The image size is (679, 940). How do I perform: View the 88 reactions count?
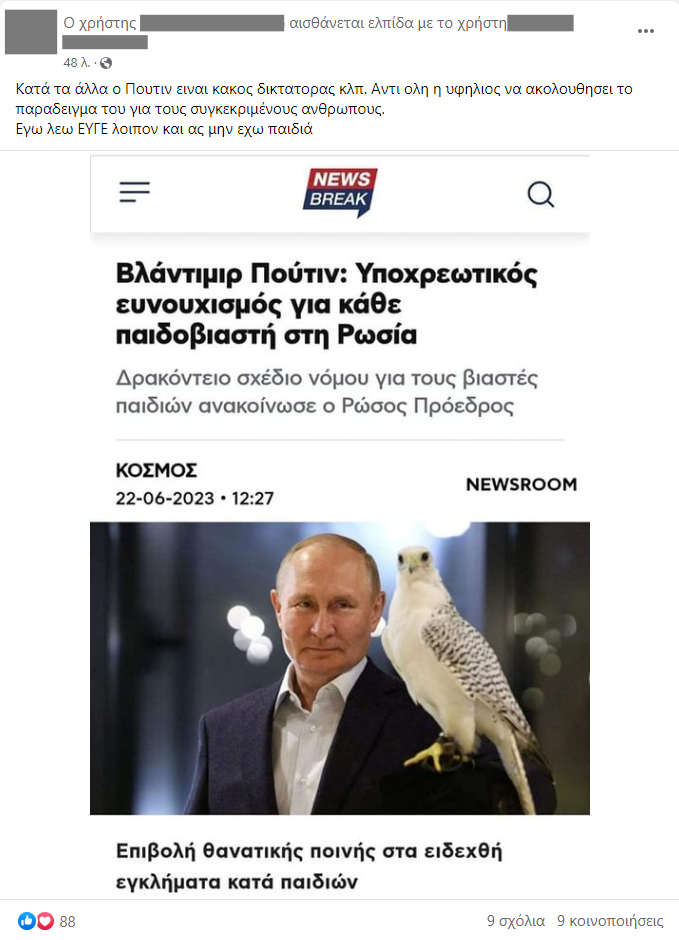tap(68, 921)
